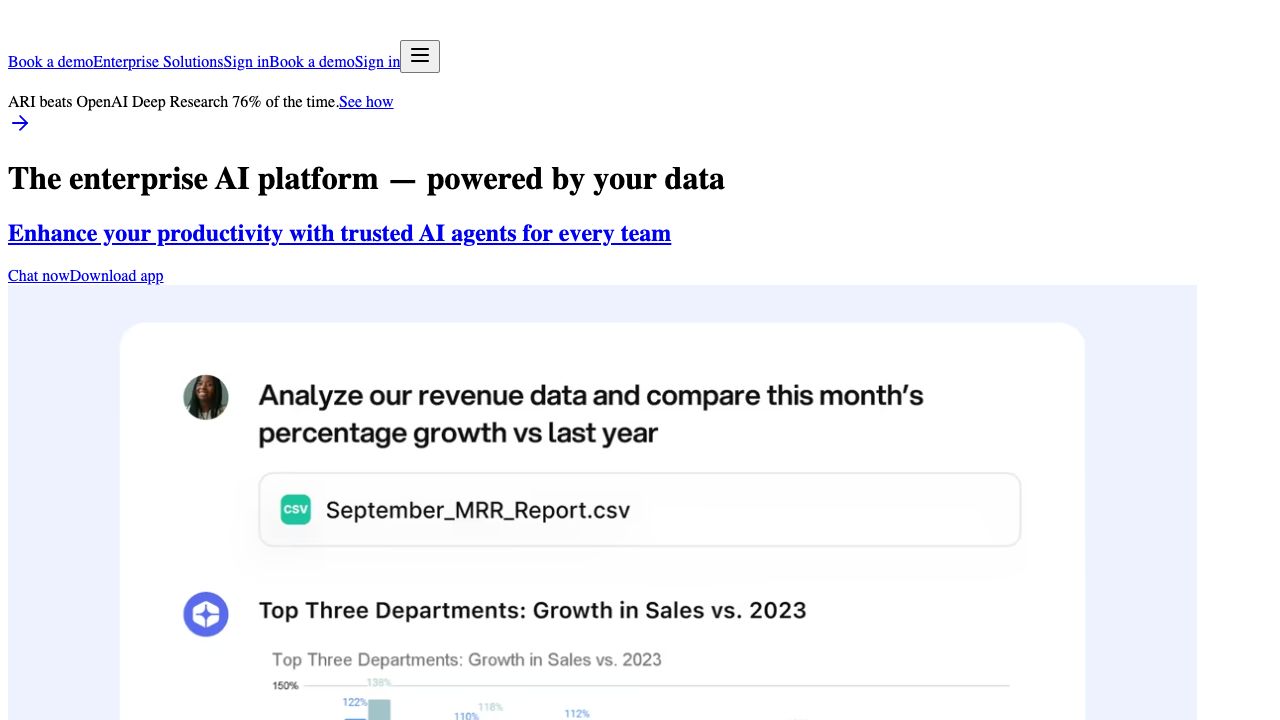
Task: Click the "Analyze our revenue data" prompt text
Action: tap(590, 414)
